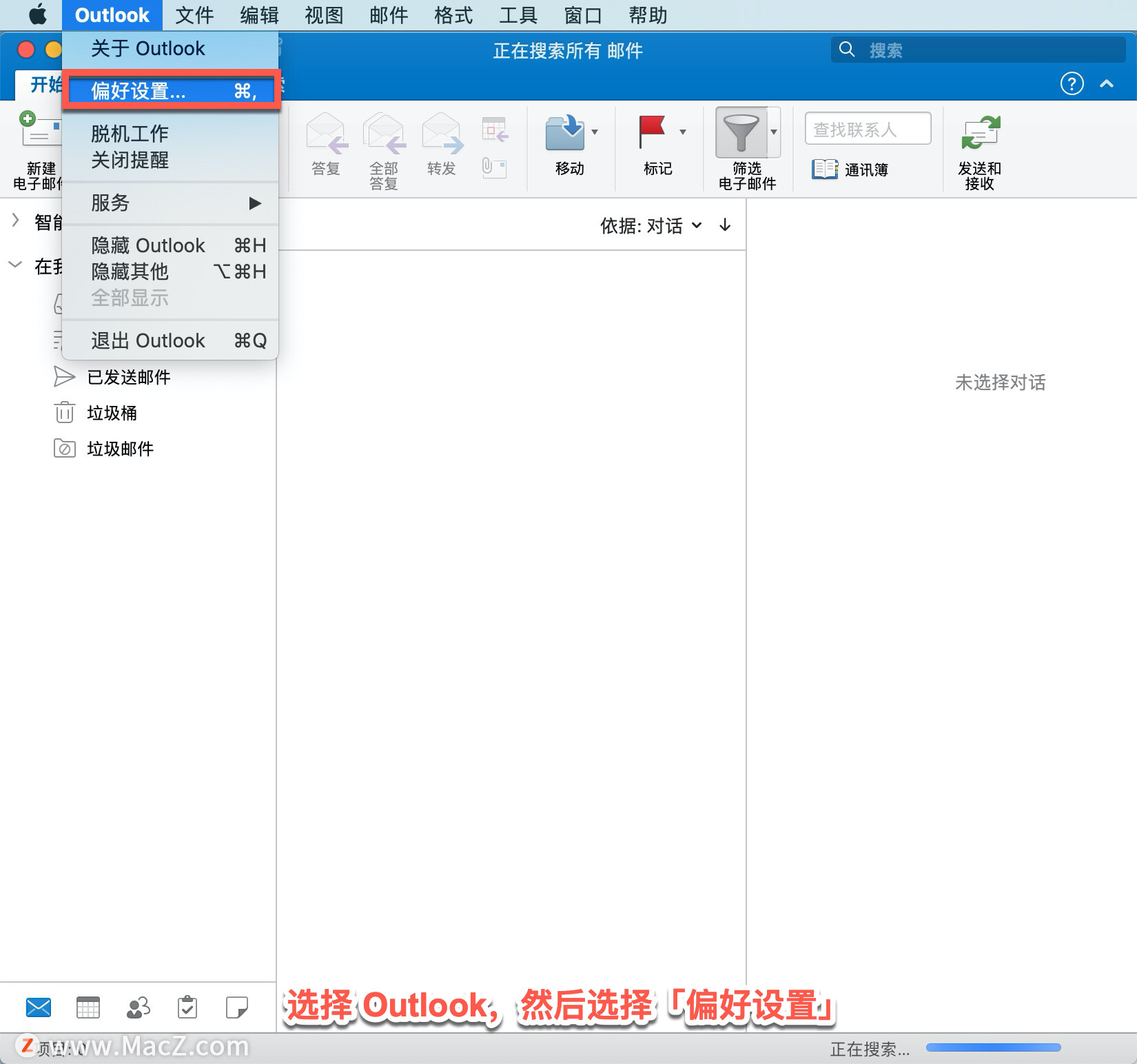Viewport: 1137px width, 1064px height.
Task: Open the 视图 menu
Action: click(324, 15)
